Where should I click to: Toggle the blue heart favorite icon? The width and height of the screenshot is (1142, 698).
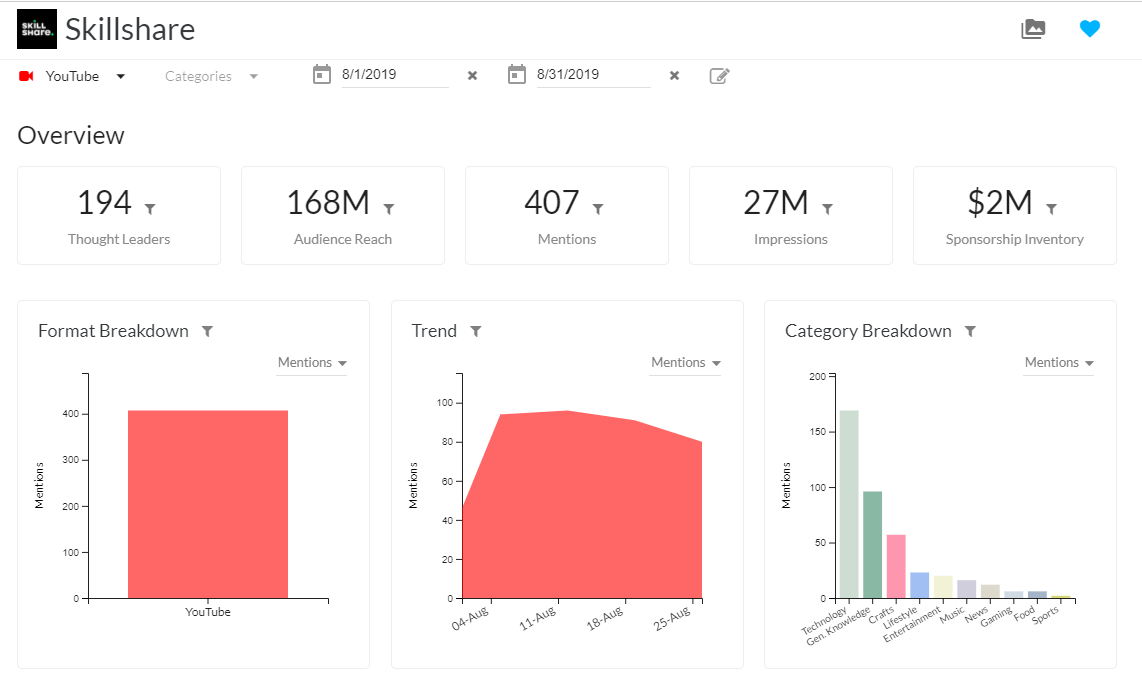point(1090,28)
